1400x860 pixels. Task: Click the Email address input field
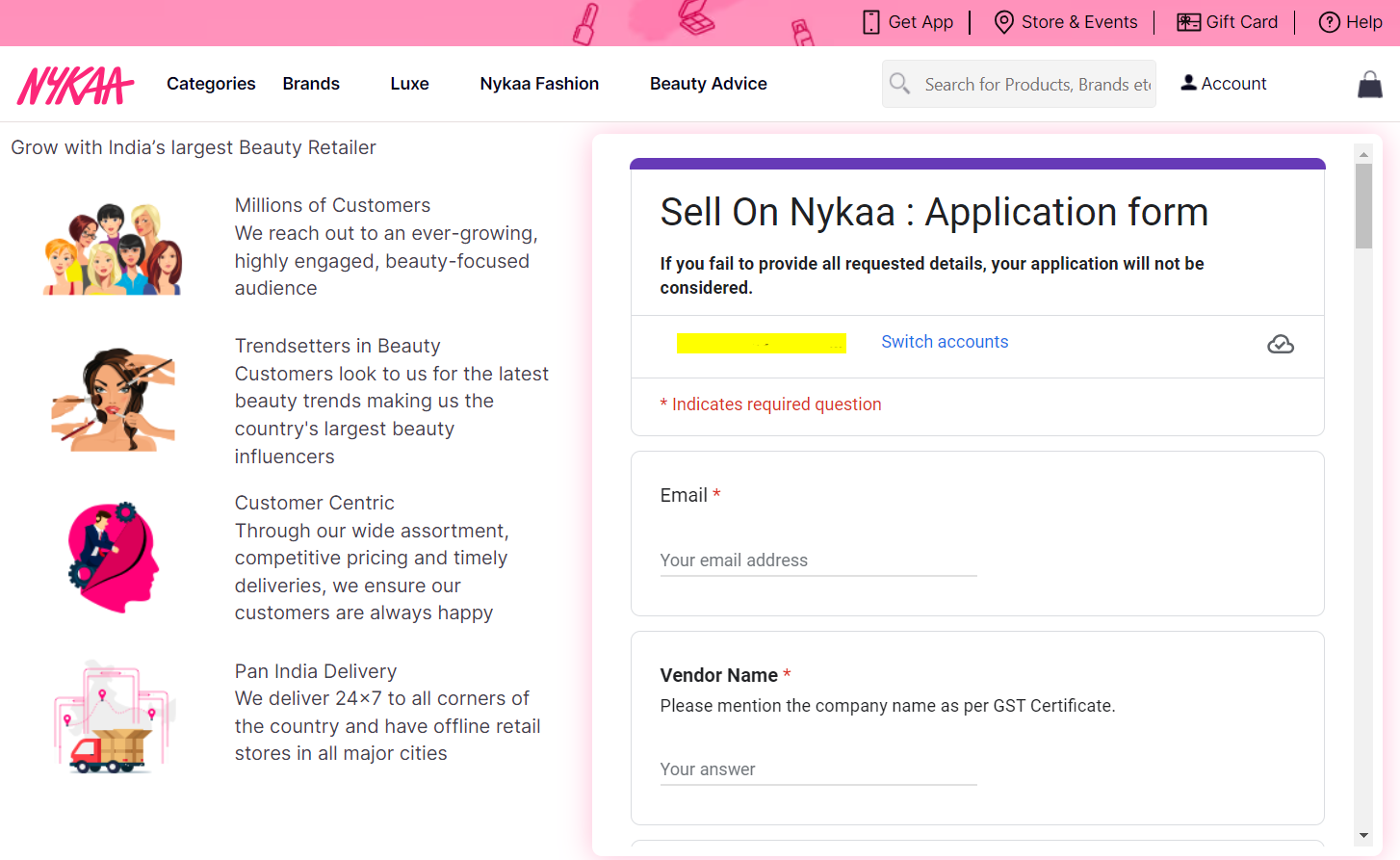(x=817, y=560)
